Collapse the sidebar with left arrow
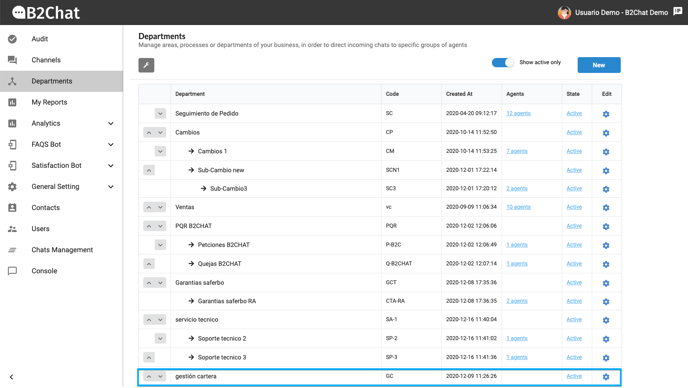 point(11,377)
